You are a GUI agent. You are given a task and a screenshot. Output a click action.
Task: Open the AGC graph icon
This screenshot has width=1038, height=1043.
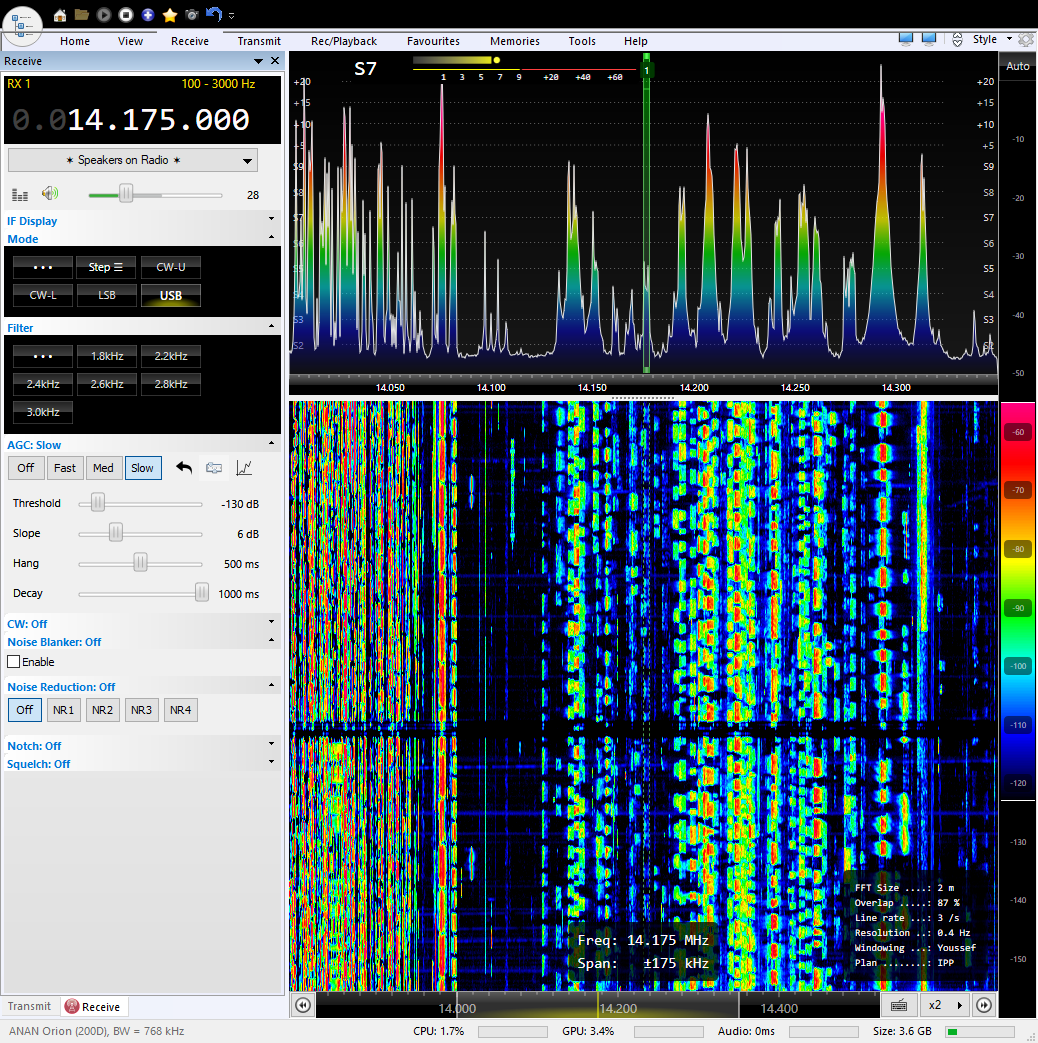click(x=243, y=468)
